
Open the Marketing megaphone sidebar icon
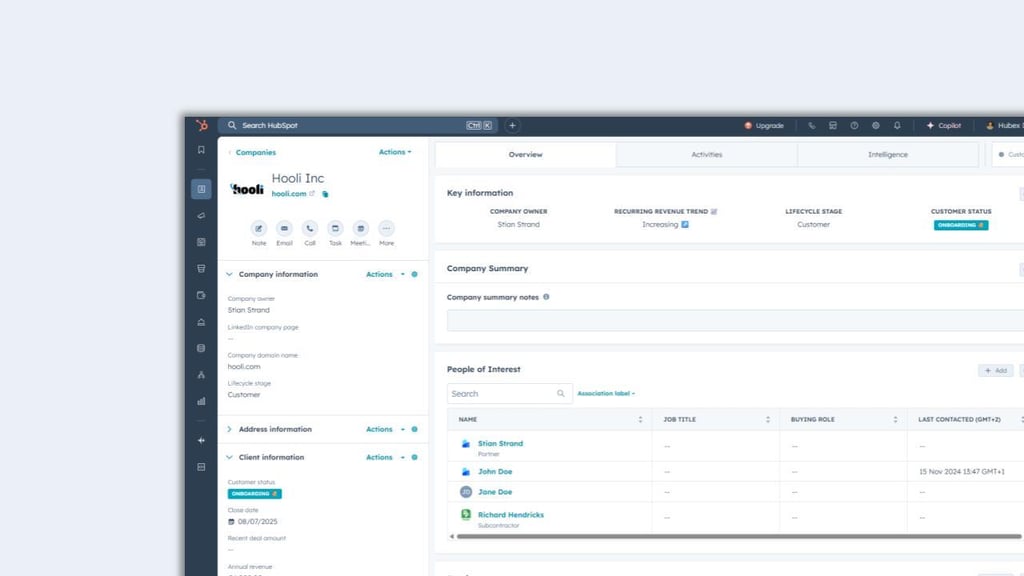click(201, 216)
